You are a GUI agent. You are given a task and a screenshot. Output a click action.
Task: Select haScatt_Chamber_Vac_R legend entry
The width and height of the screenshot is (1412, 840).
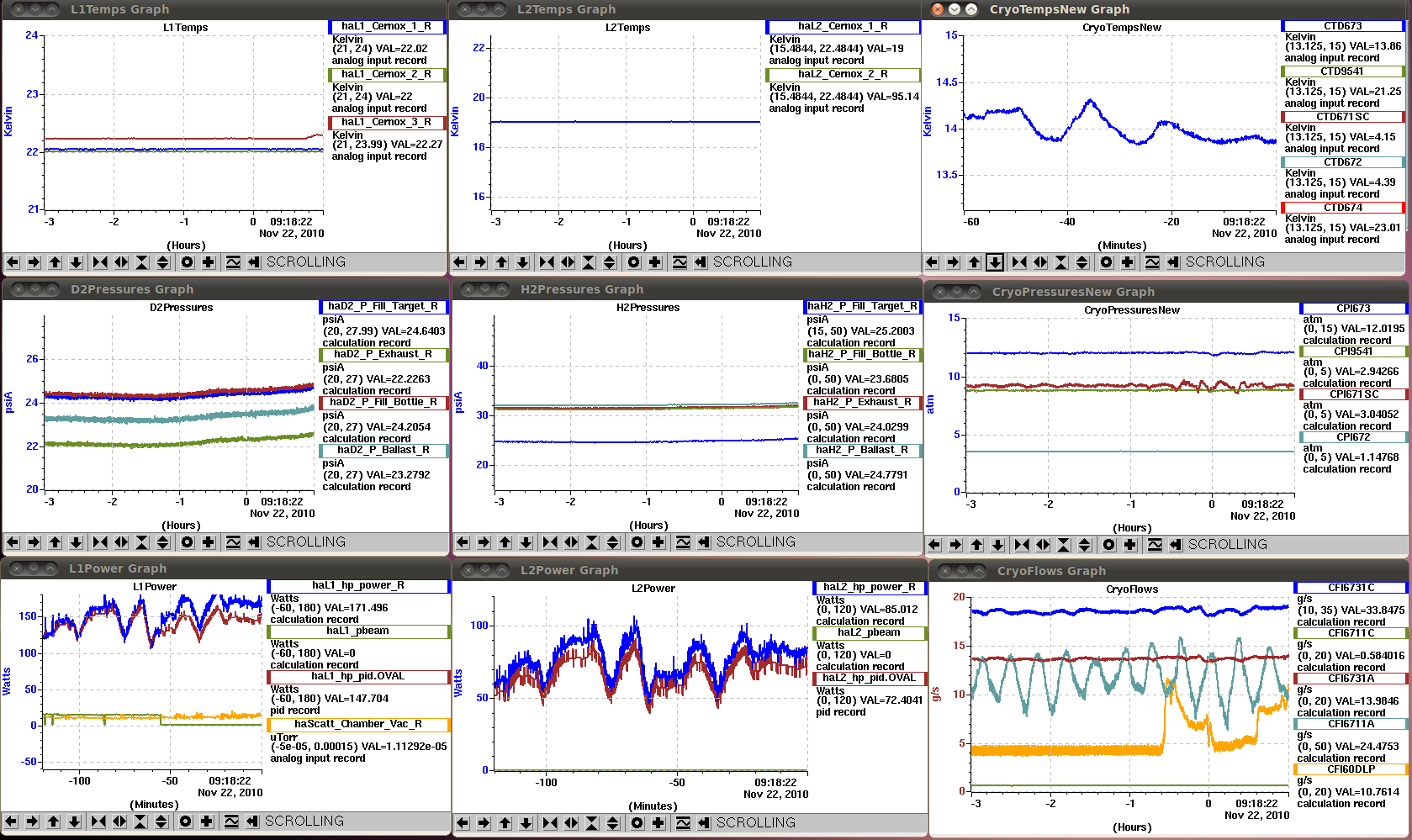(358, 725)
